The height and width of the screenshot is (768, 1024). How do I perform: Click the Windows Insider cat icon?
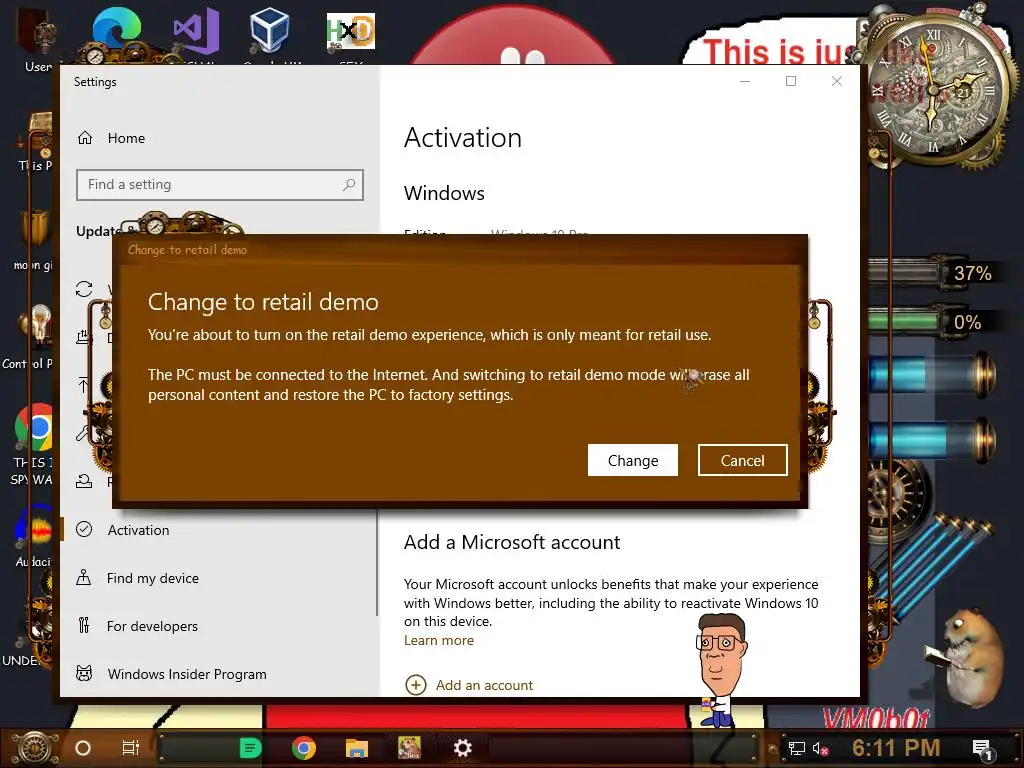(84, 673)
